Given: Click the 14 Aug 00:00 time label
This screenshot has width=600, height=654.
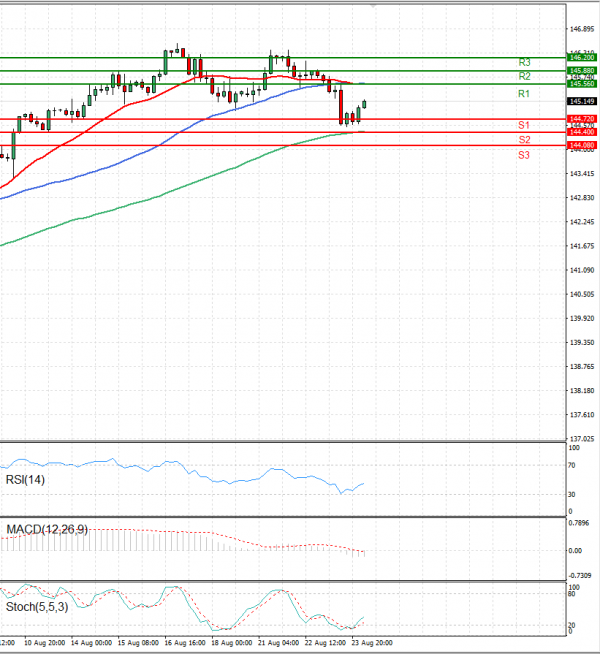Looking at the screenshot, I should [x=91, y=643].
